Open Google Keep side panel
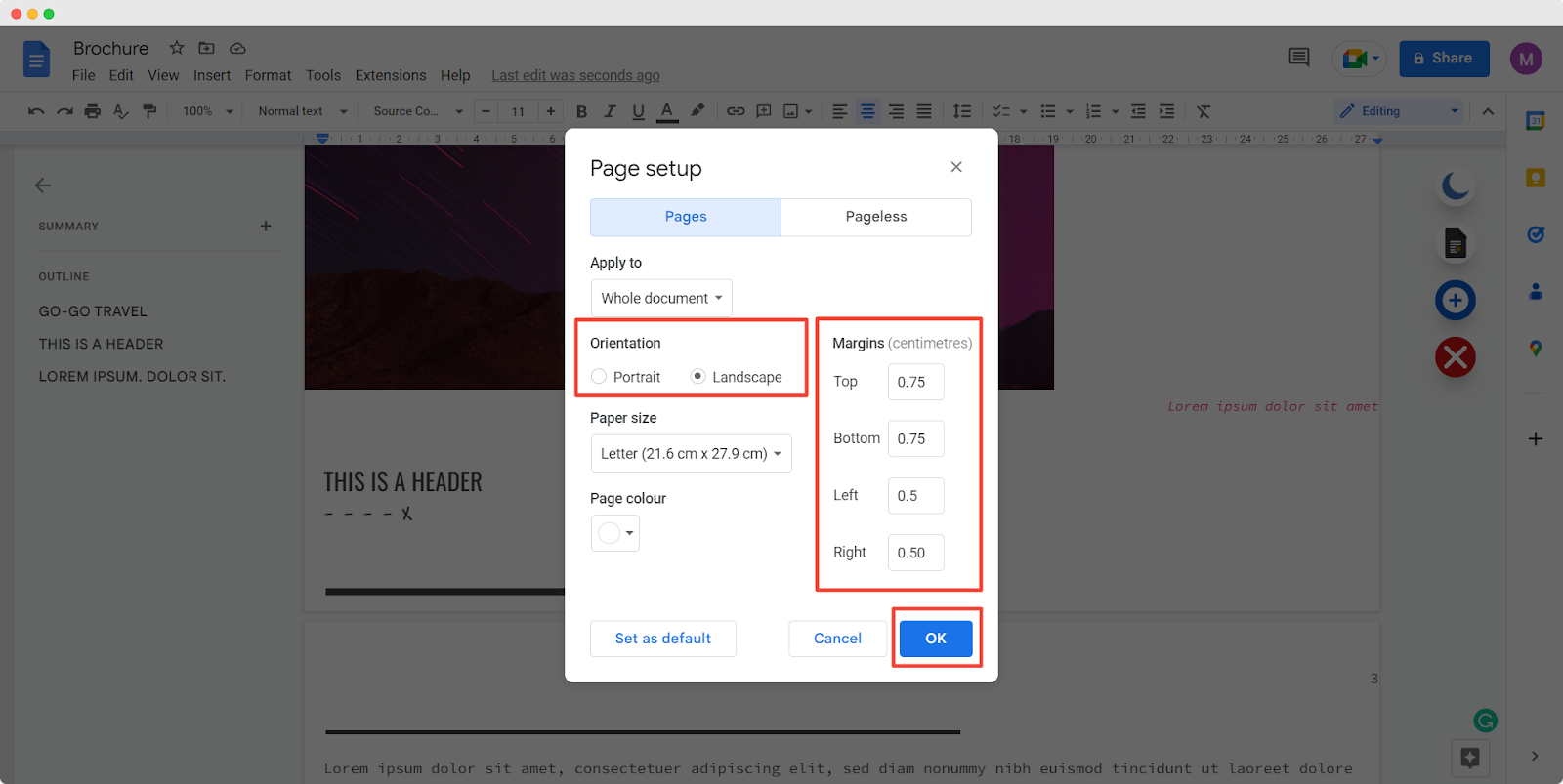Viewport: 1563px width, 784px height. (x=1536, y=178)
